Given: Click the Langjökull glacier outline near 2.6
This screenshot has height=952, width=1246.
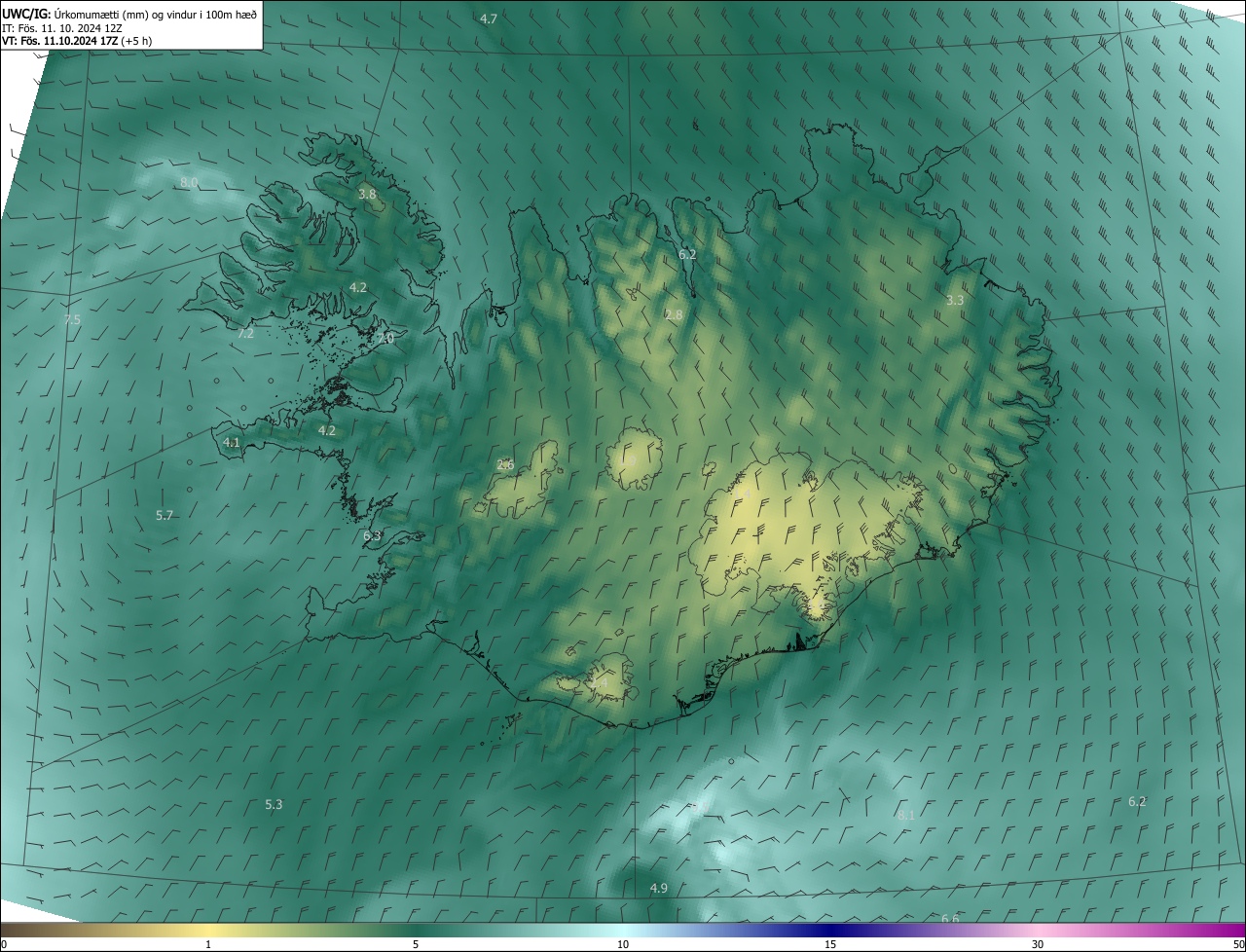Looking at the screenshot, I should [x=520, y=480].
